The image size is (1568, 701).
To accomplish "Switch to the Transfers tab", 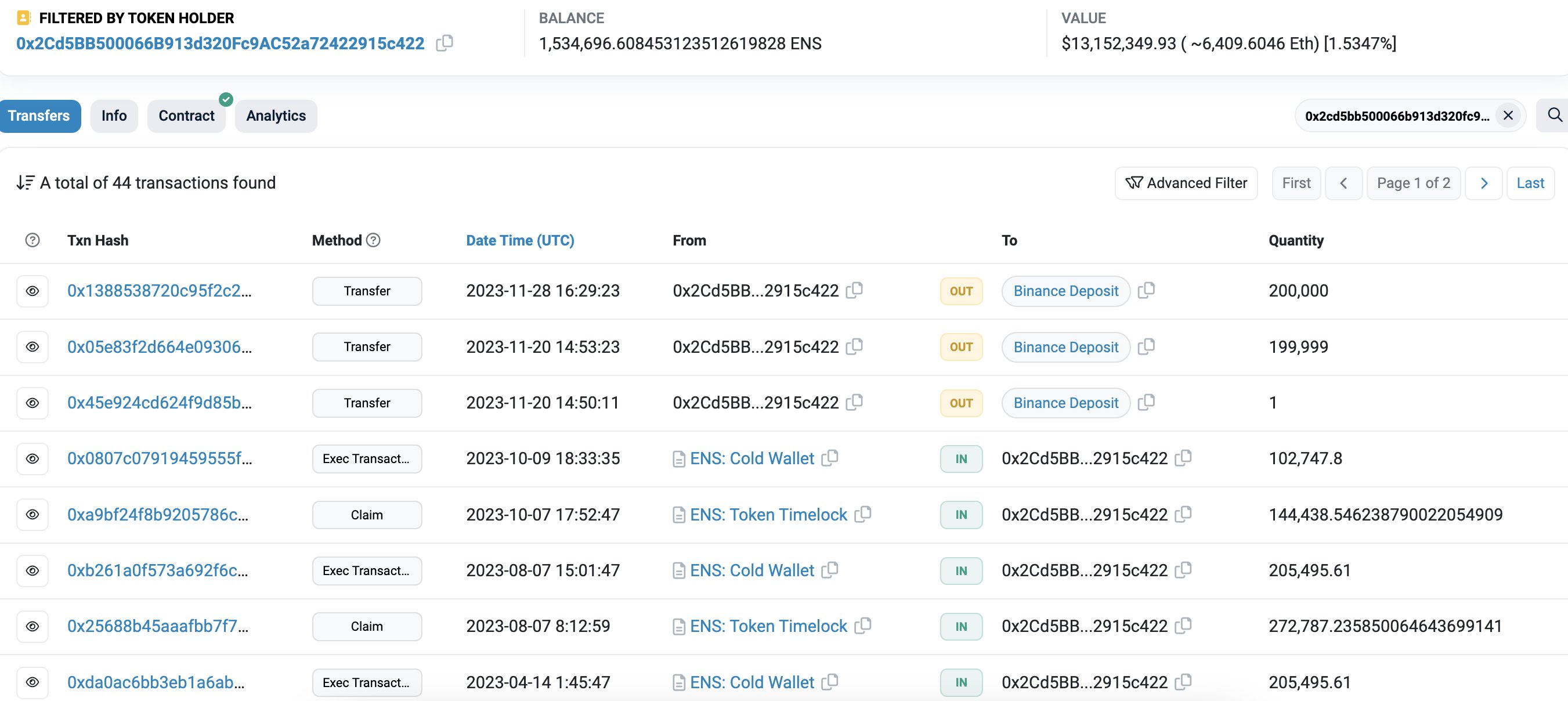I will click(x=39, y=115).
